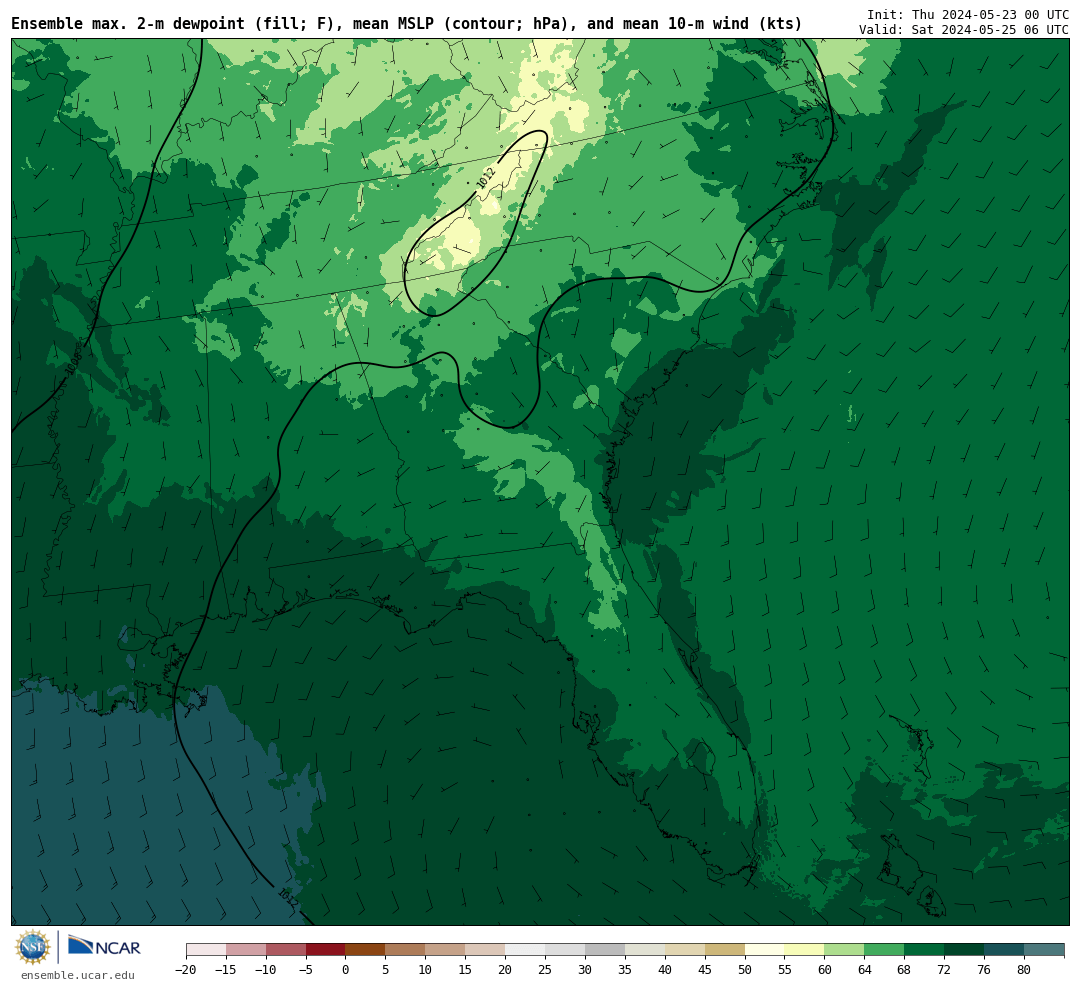The width and height of the screenshot is (1080, 988).
Task: Click the 76 tick label on the colorbar
Action: pyautogui.click(x=985, y=970)
